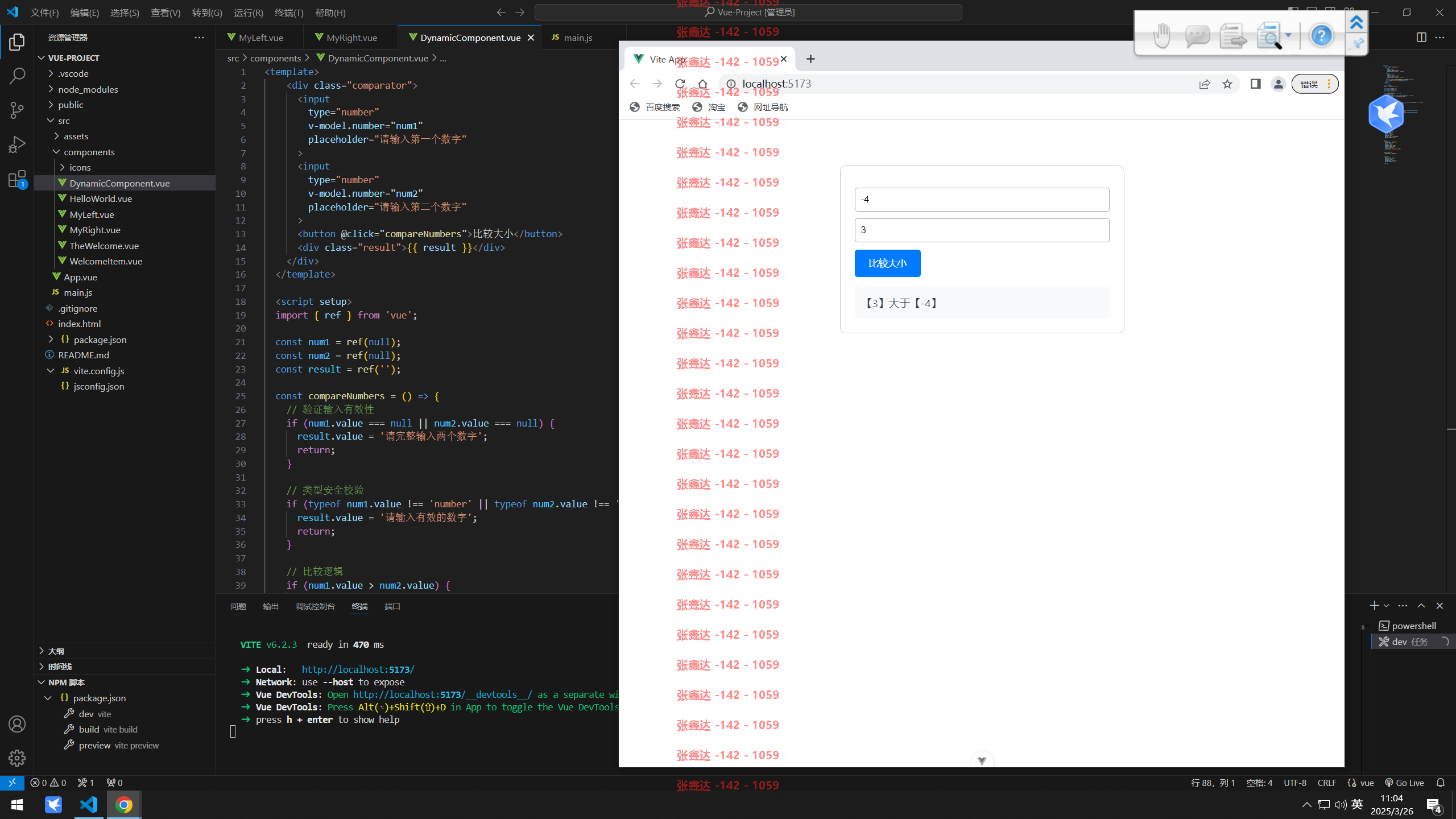The image size is (1456, 819).
Task: Click the blue bird floating icon
Action: coord(1386,114)
